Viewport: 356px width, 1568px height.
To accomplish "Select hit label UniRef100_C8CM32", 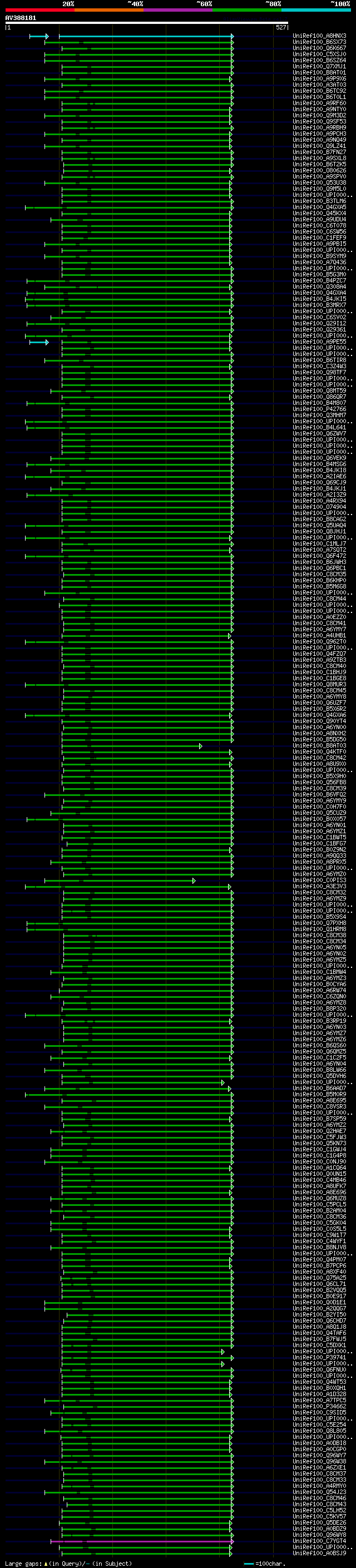I will tap(319, 893).
